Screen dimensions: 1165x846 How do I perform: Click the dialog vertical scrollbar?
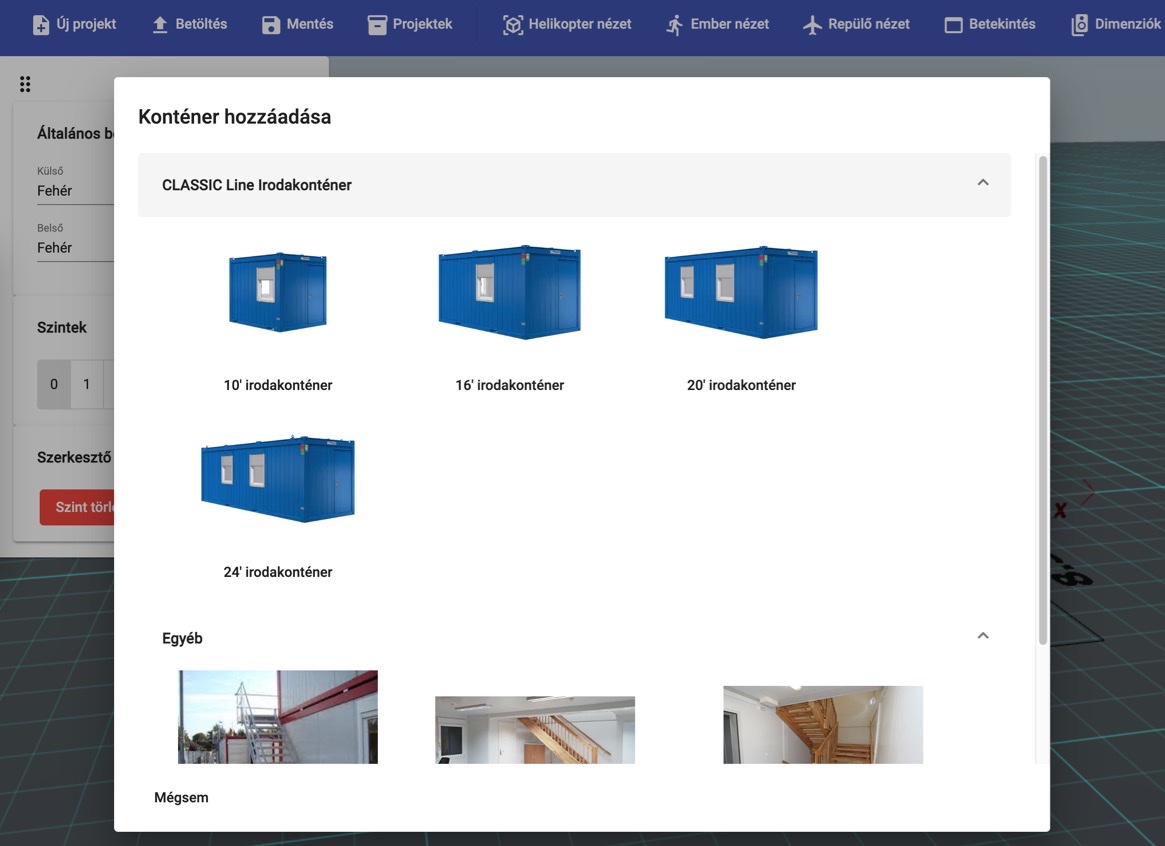pos(1043,400)
